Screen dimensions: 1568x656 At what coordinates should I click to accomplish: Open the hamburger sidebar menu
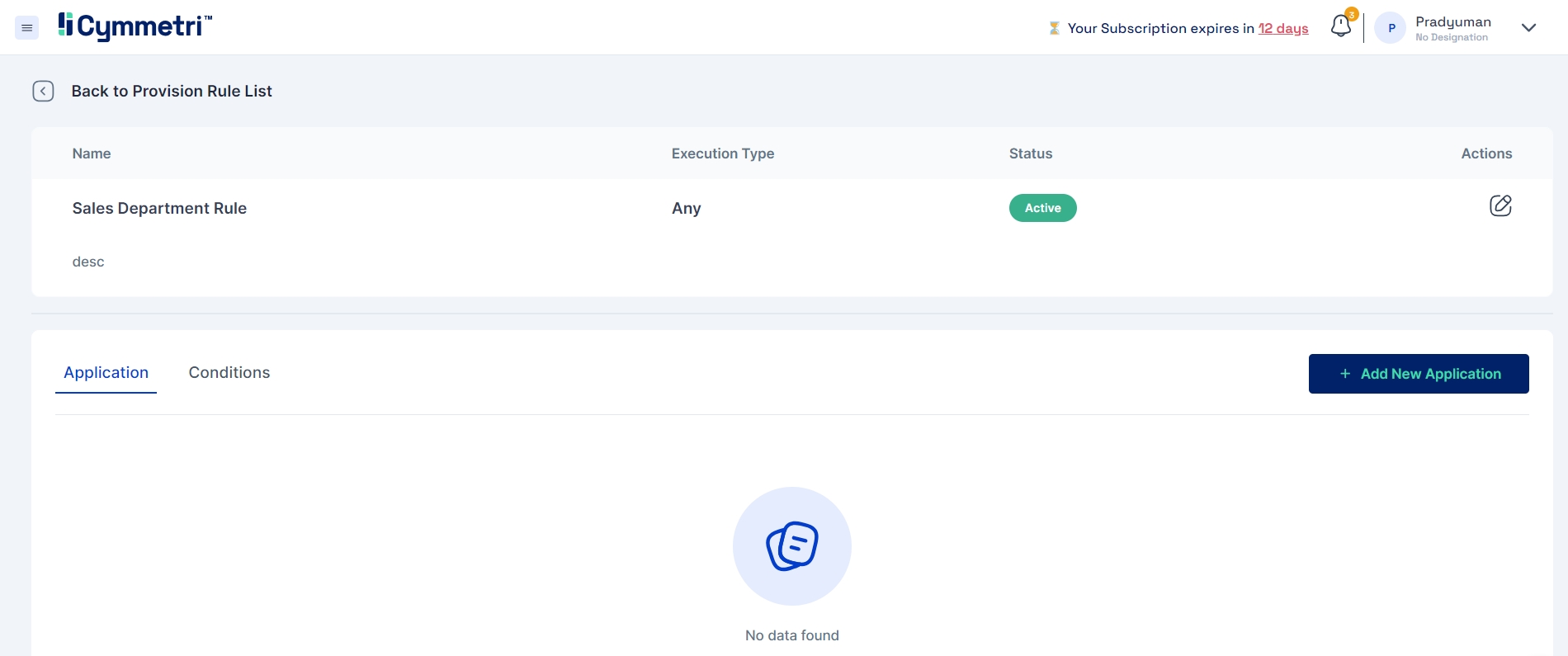[x=27, y=28]
